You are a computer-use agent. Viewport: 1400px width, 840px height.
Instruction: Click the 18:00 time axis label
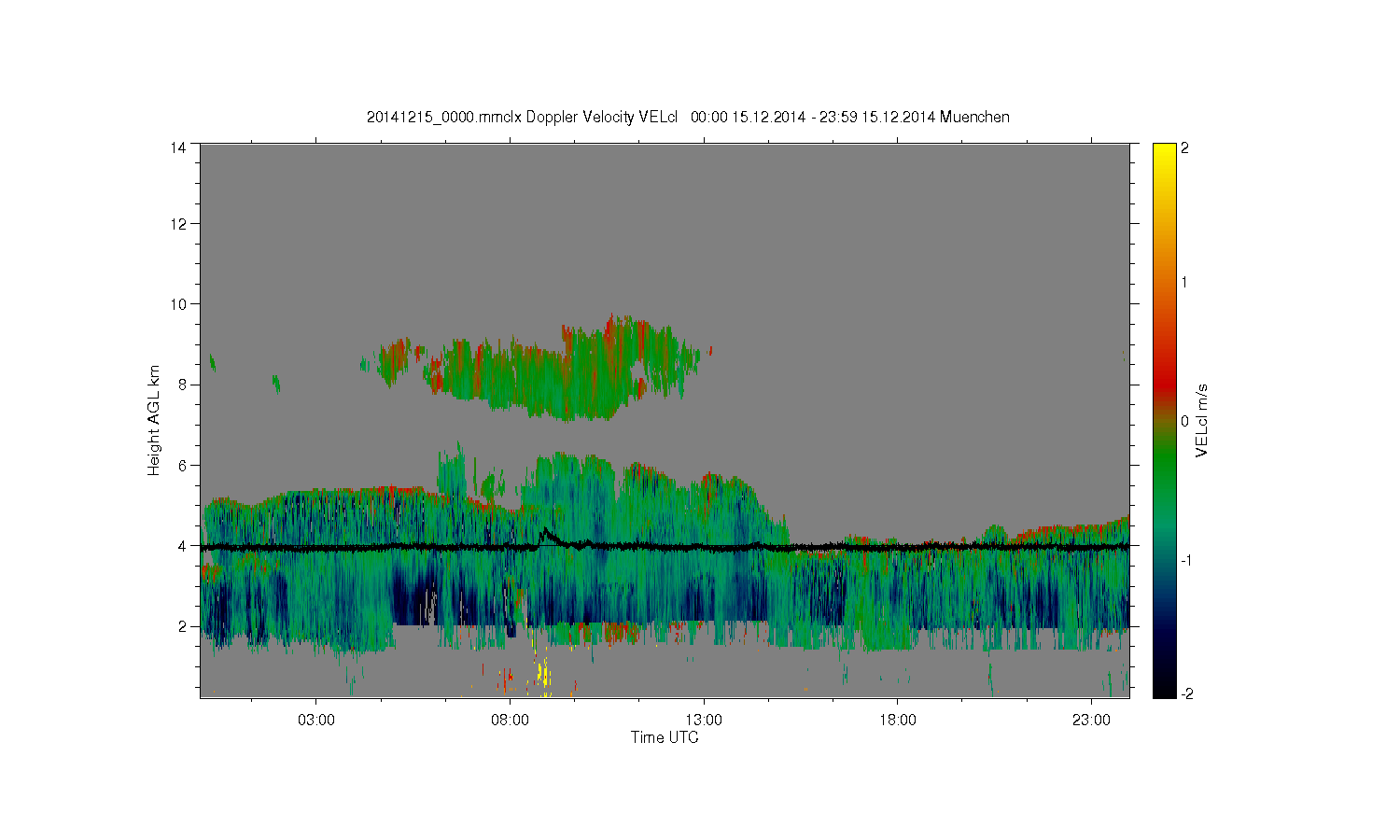pyautogui.click(x=898, y=721)
